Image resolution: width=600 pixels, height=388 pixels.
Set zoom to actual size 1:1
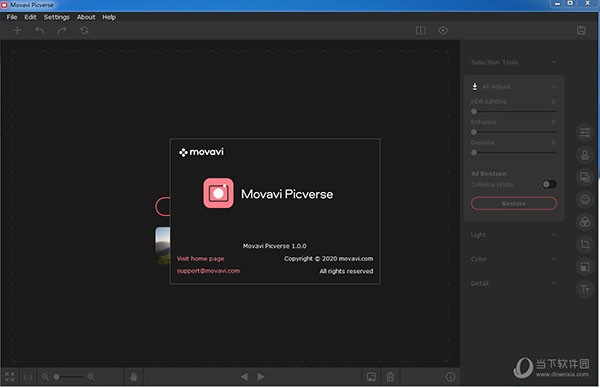coord(28,377)
